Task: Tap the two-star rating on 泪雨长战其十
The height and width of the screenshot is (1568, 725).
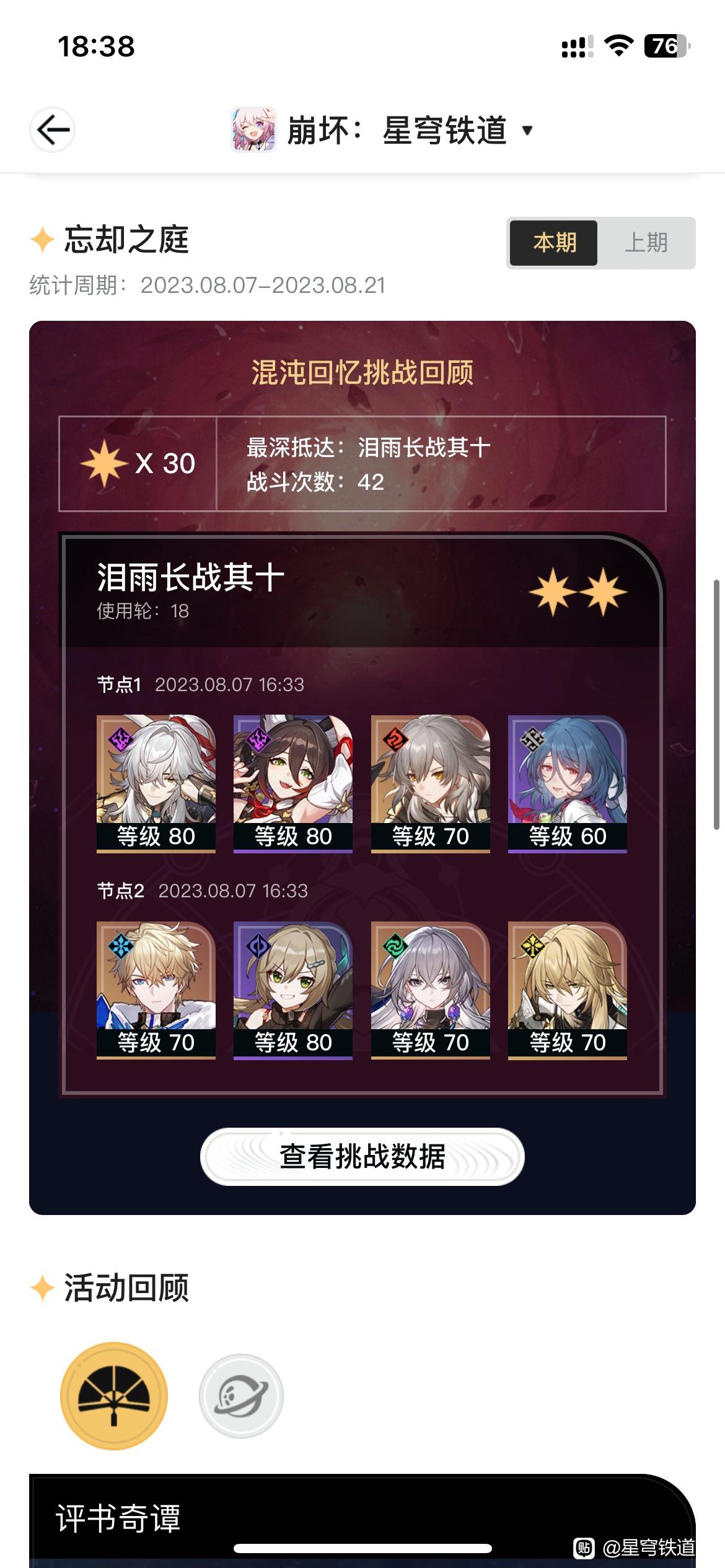Action: 578,593
